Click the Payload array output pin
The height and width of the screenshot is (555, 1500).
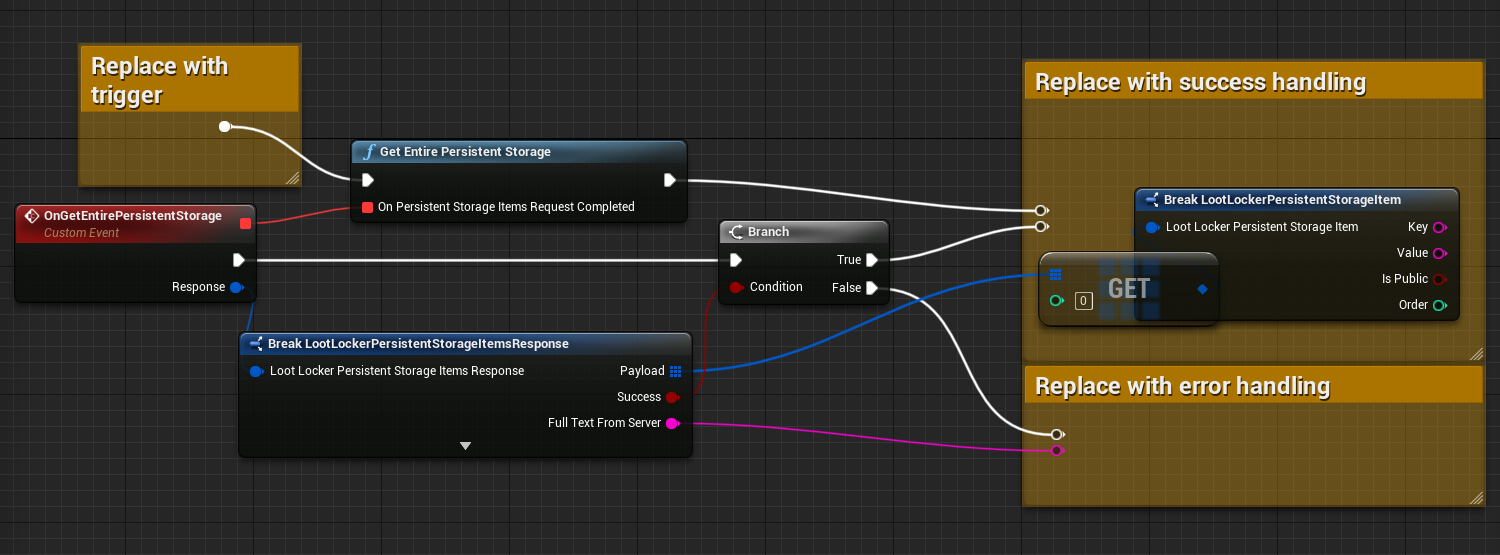[676, 371]
